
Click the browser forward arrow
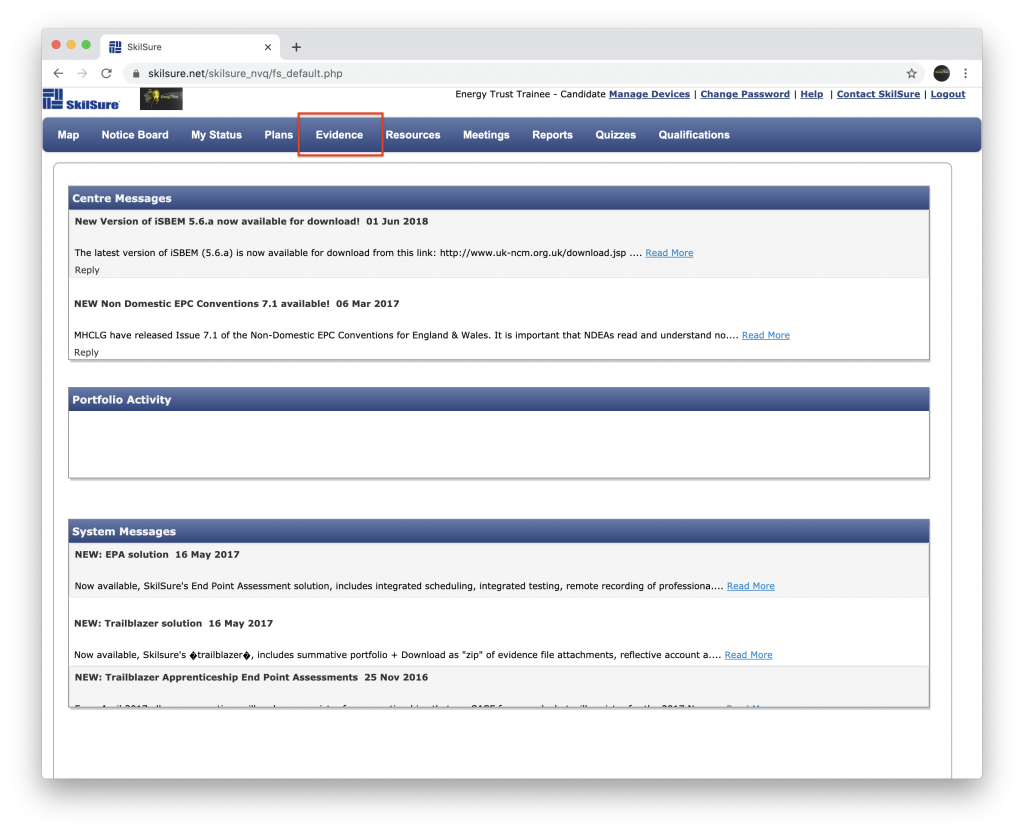82,73
